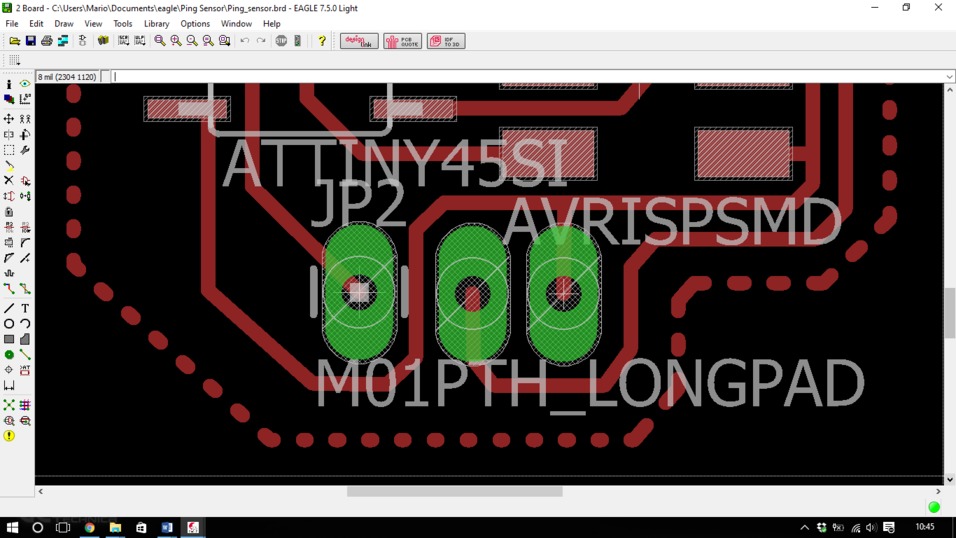Redo the last undone action
This screenshot has width=956, height=538.
[x=261, y=41]
